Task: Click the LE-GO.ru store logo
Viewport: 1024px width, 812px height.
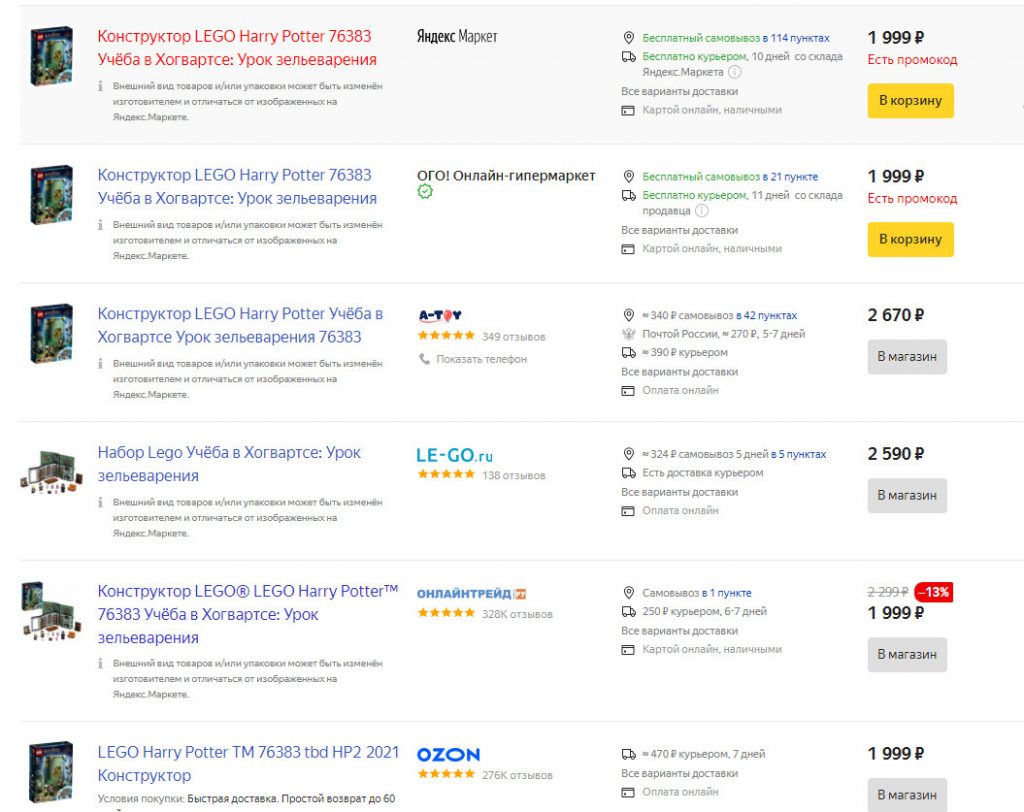Action: point(455,455)
